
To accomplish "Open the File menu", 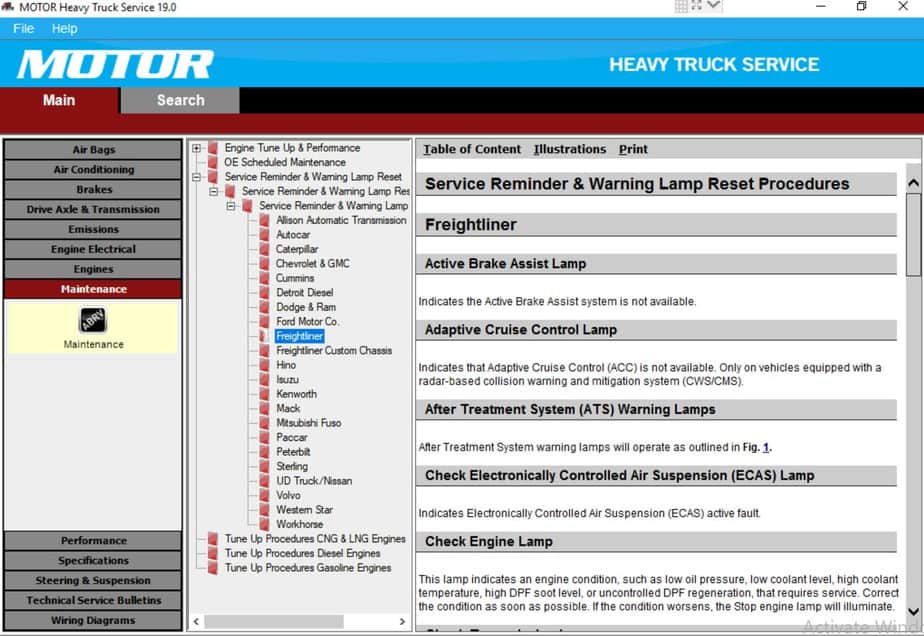I will coord(23,29).
